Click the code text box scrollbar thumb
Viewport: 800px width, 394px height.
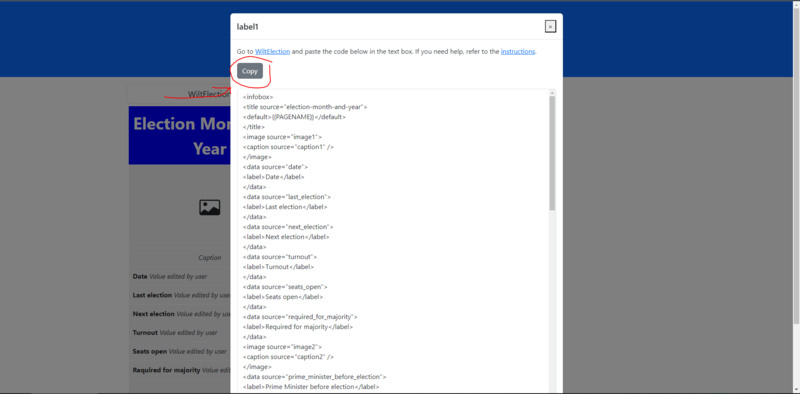click(x=552, y=153)
